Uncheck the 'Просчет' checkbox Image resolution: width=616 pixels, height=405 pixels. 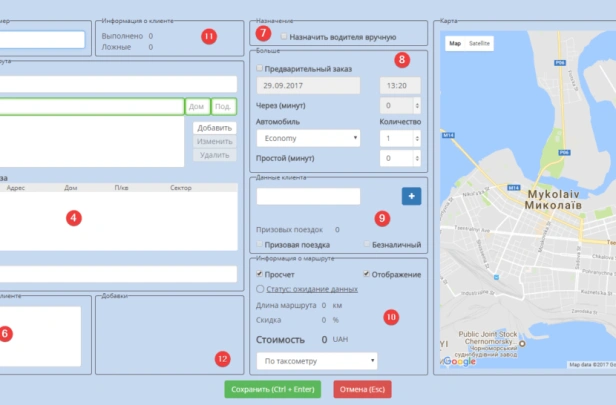(261, 274)
